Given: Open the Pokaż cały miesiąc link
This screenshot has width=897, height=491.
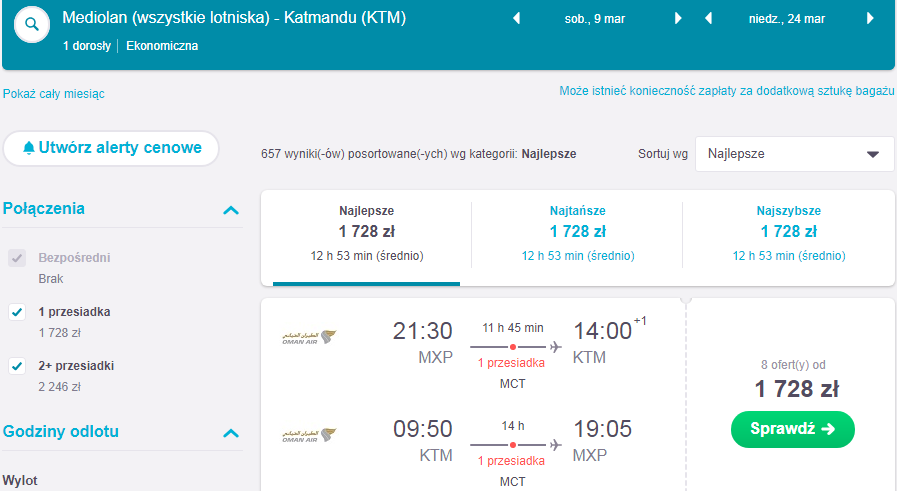Looking at the screenshot, I should click(54, 94).
